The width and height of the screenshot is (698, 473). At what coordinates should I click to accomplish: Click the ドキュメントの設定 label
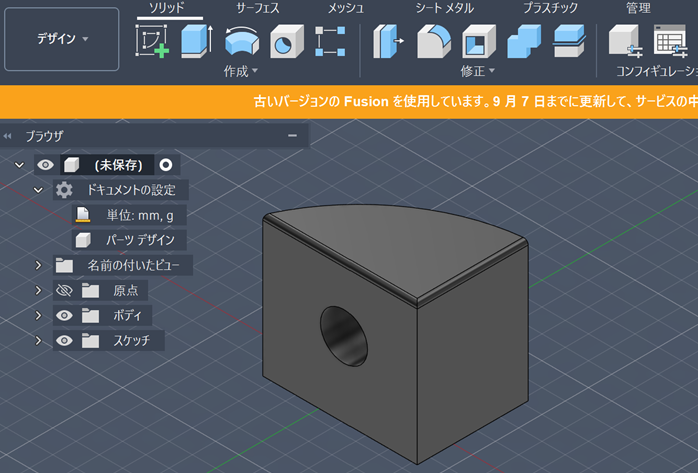(x=131, y=190)
